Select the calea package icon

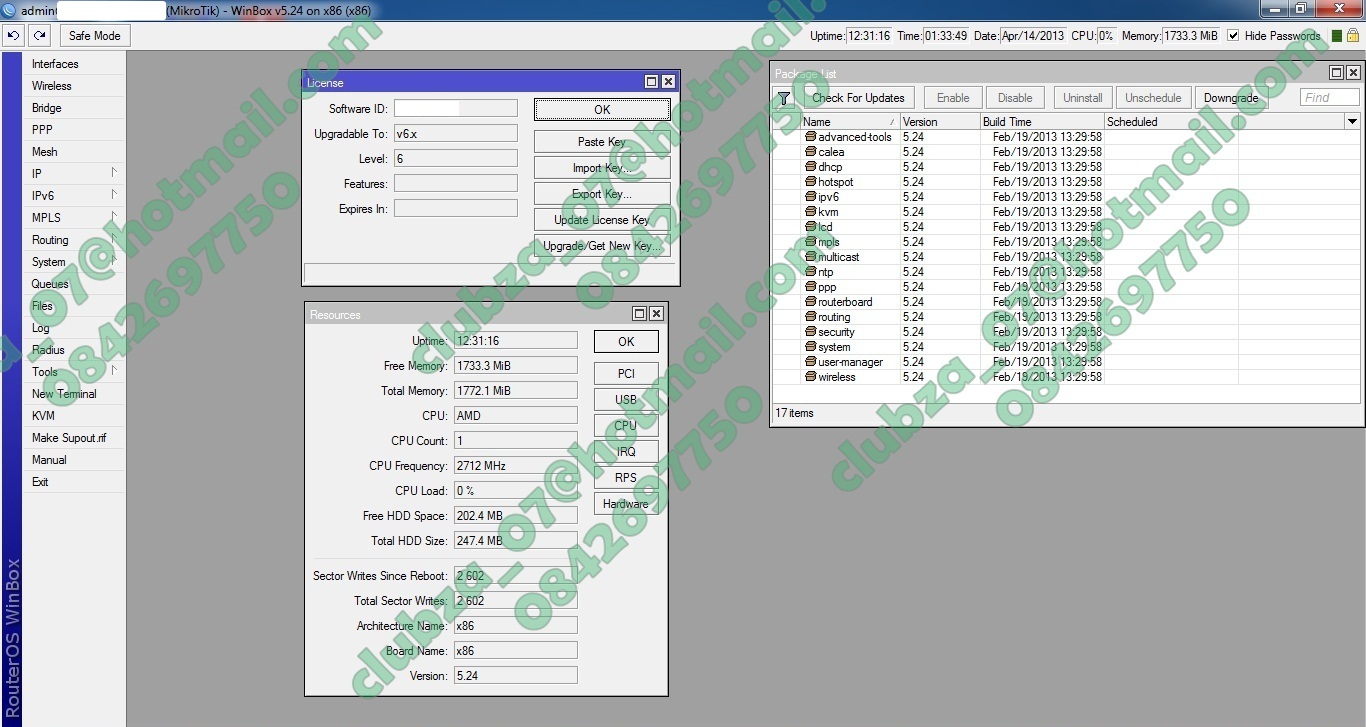click(x=811, y=152)
